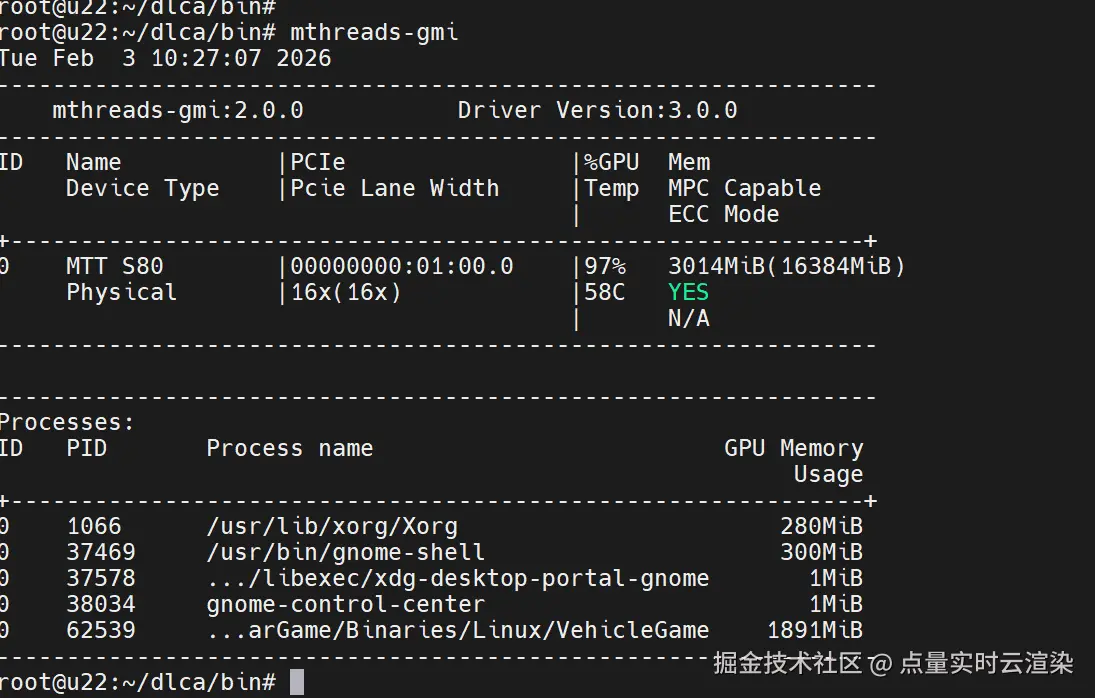Click the gnome-control-center process name

345,604
